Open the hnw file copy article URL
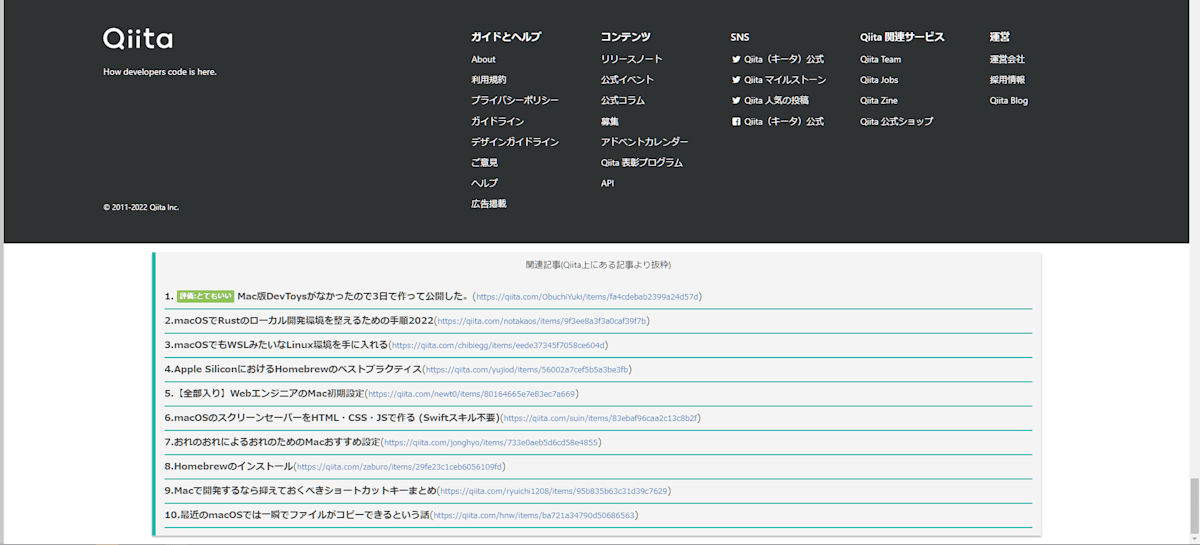 click(x=534, y=516)
